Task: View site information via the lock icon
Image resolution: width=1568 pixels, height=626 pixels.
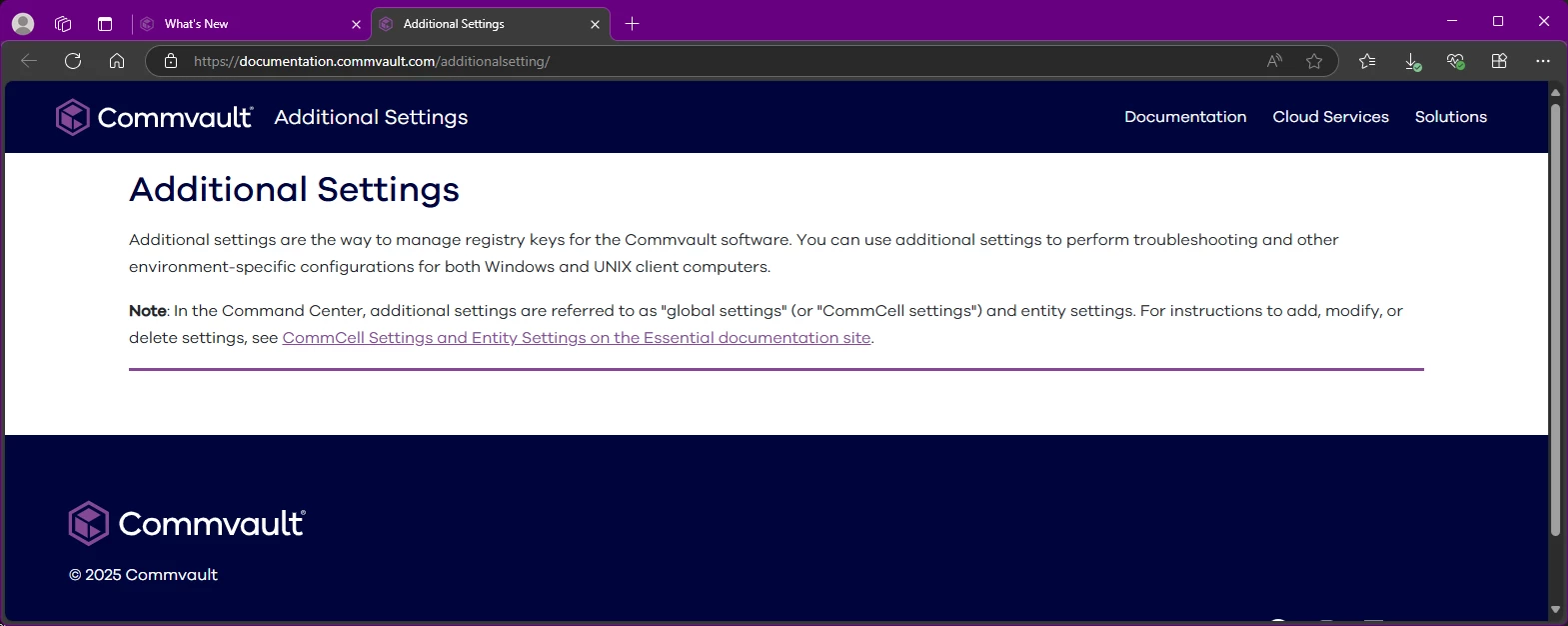Action: 171,61
